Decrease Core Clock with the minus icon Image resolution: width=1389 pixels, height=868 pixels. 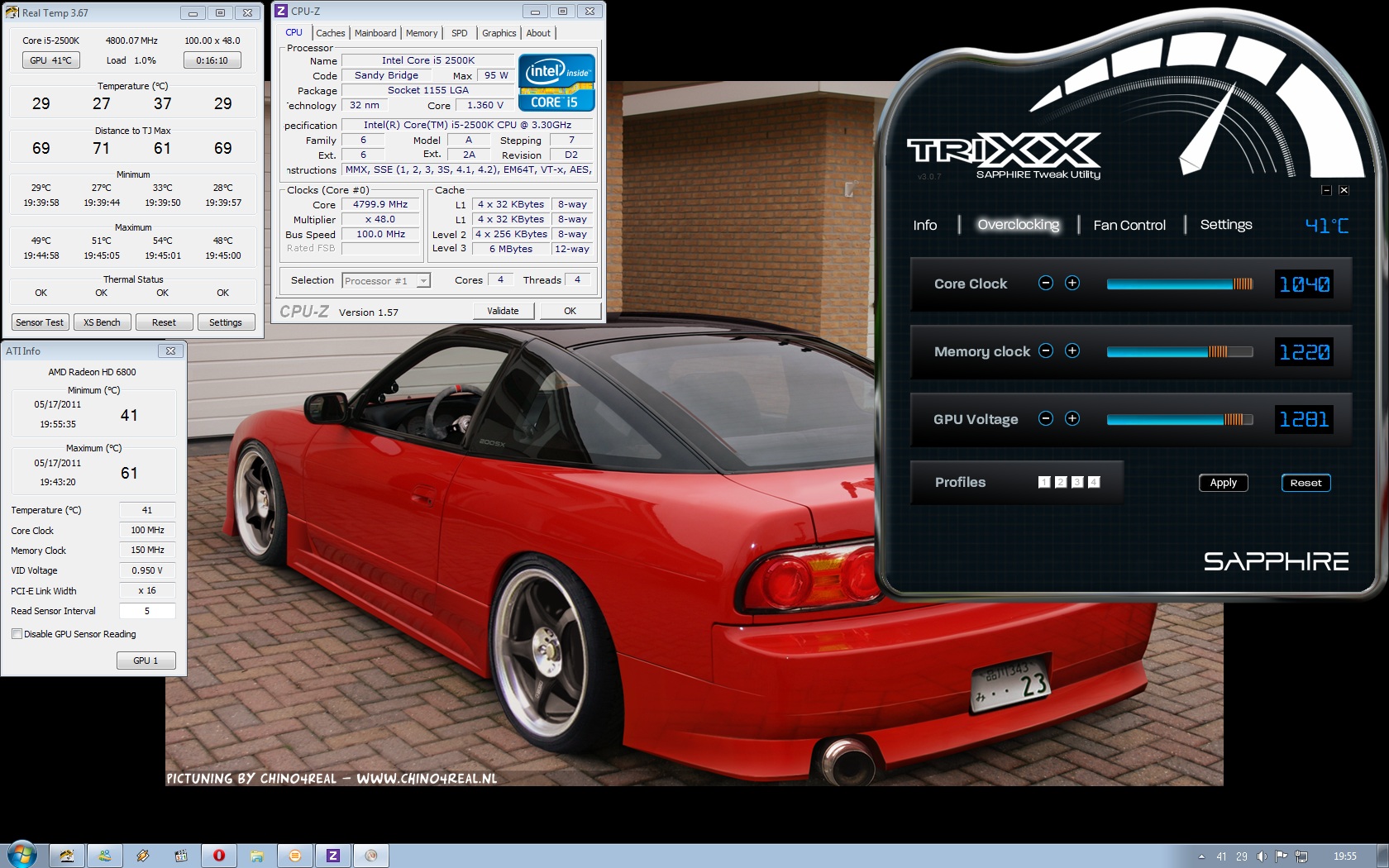(1045, 284)
